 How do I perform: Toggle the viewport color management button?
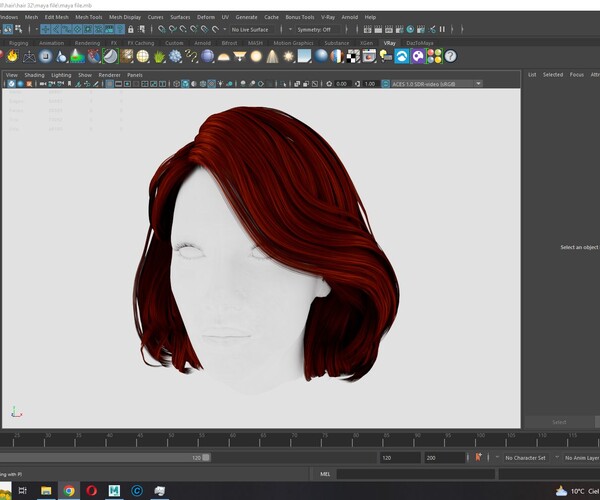pos(386,84)
